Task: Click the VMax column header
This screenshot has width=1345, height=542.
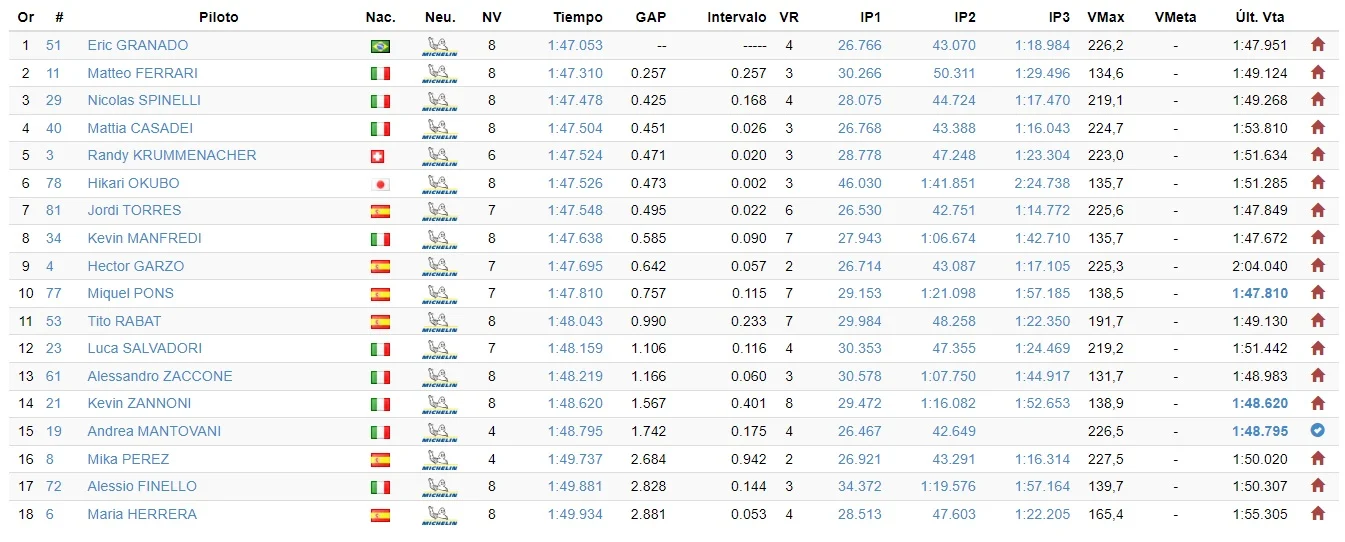Action: click(1104, 17)
